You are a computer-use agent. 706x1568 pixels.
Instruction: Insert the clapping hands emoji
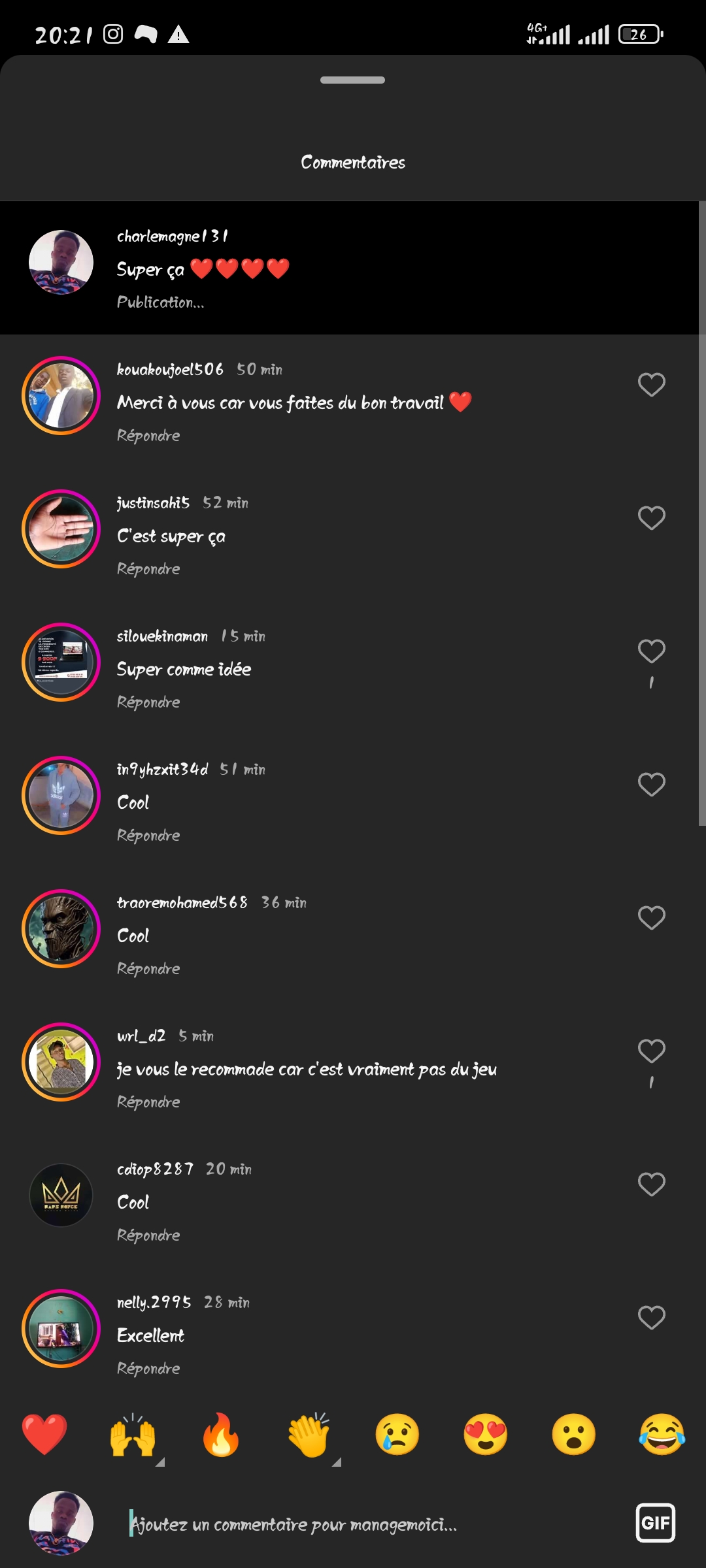[x=309, y=1435]
